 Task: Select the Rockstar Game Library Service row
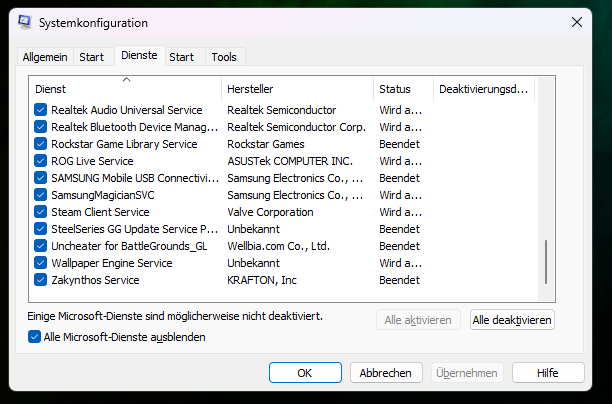[x=283, y=144]
